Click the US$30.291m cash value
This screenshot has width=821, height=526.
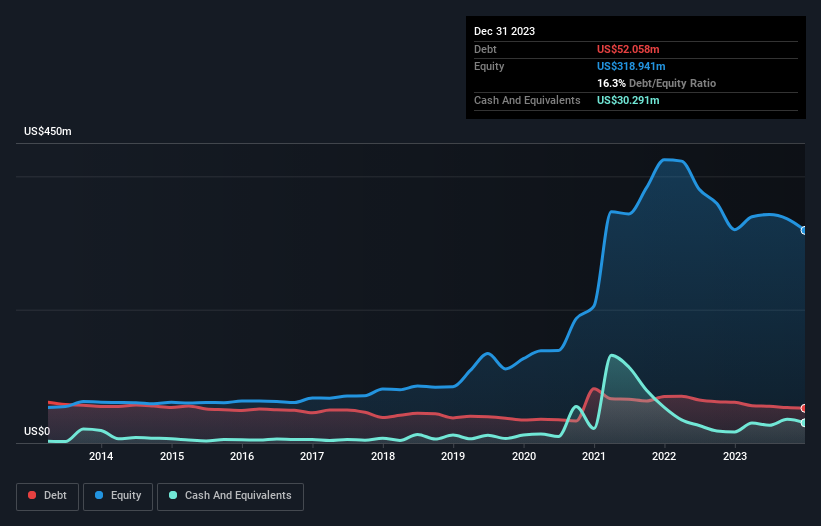click(628, 100)
